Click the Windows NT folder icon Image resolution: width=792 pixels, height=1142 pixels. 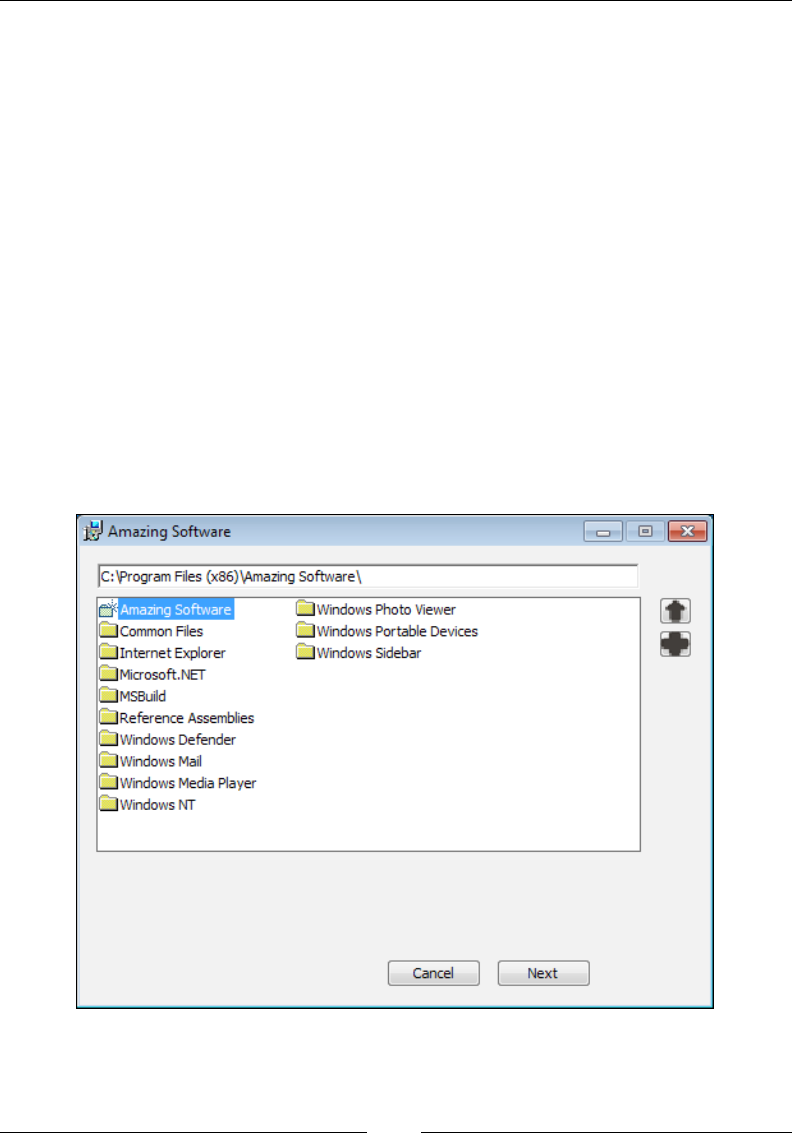108,804
